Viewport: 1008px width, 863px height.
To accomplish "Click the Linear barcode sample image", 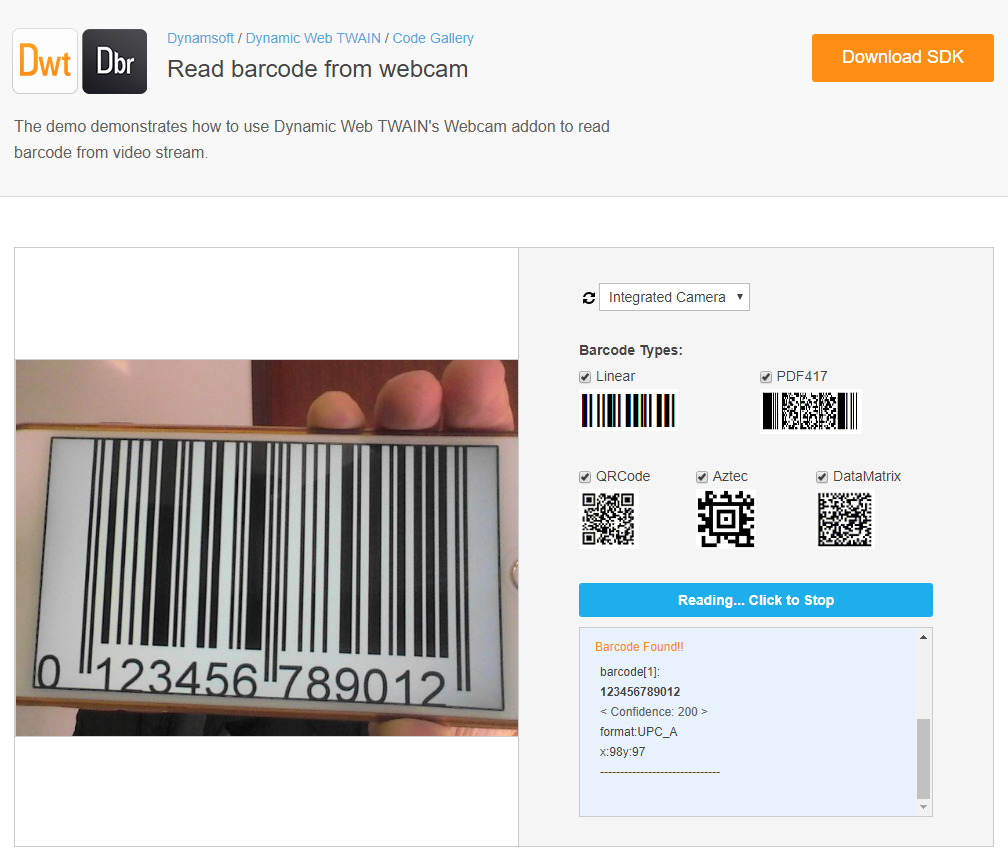I will coord(628,410).
